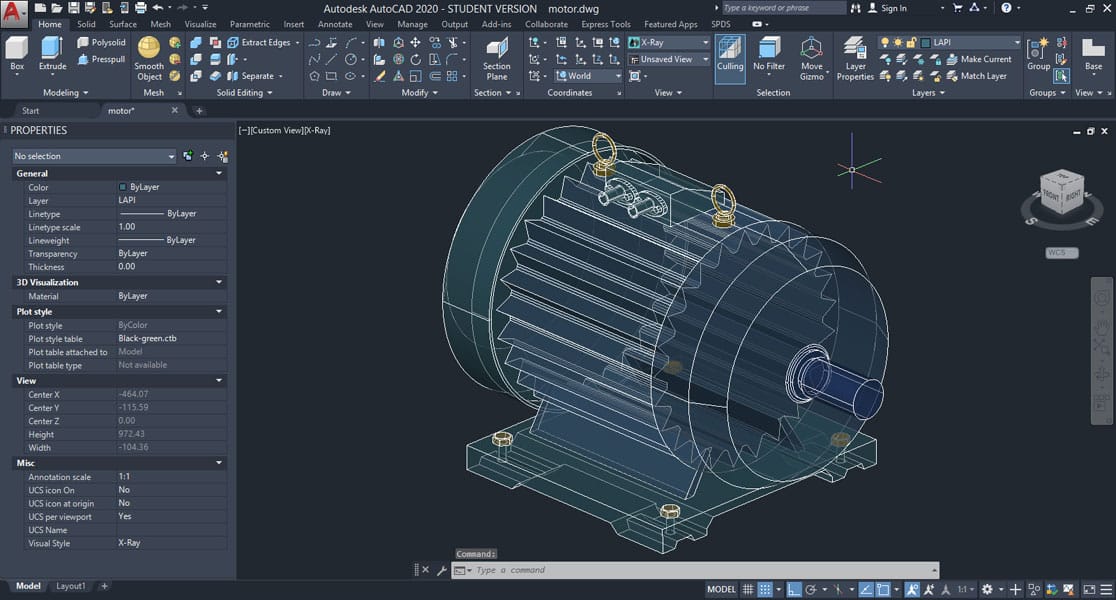Select the Move tool in Modify panel

click(415, 43)
